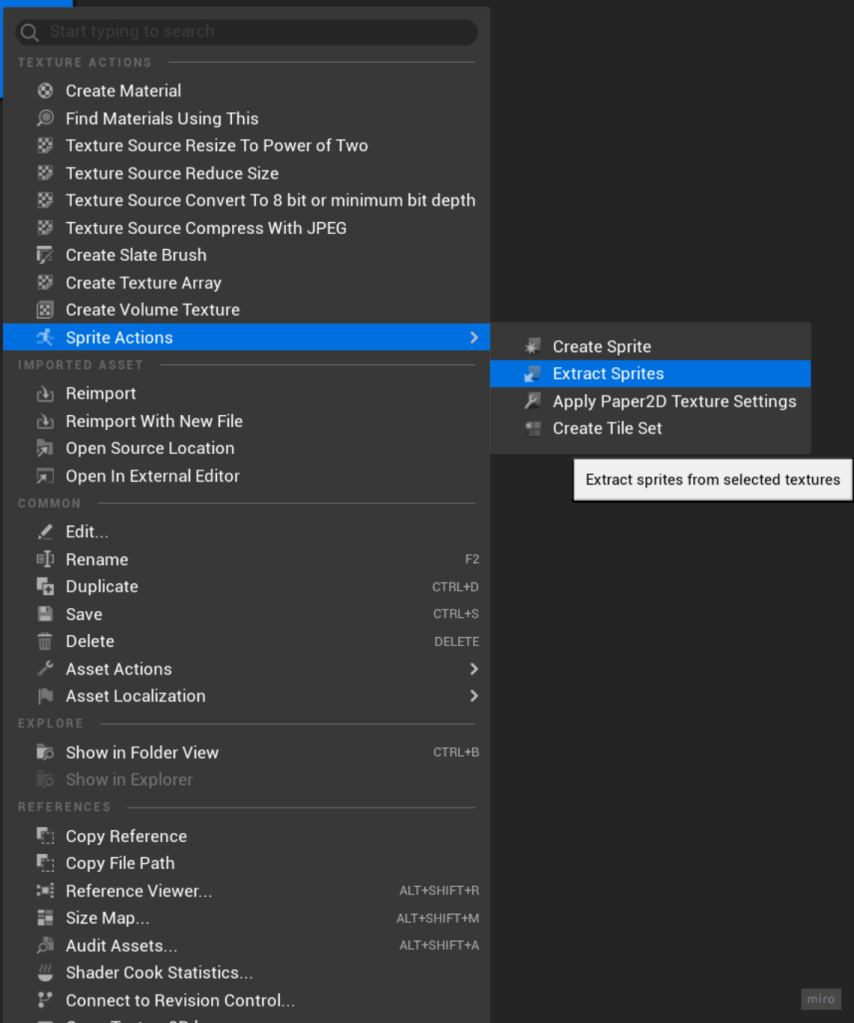Click the Find Materials Using This icon

[x=45, y=118]
